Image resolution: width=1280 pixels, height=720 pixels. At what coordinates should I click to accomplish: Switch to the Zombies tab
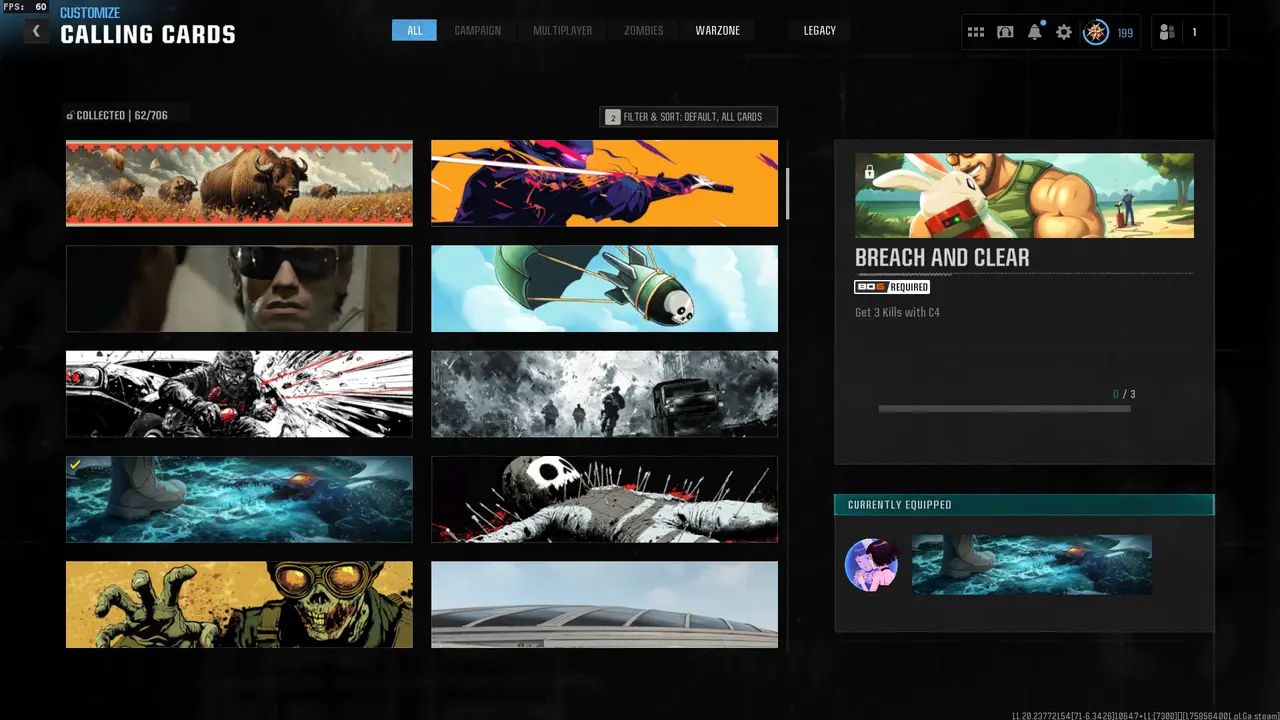coord(643,31)
